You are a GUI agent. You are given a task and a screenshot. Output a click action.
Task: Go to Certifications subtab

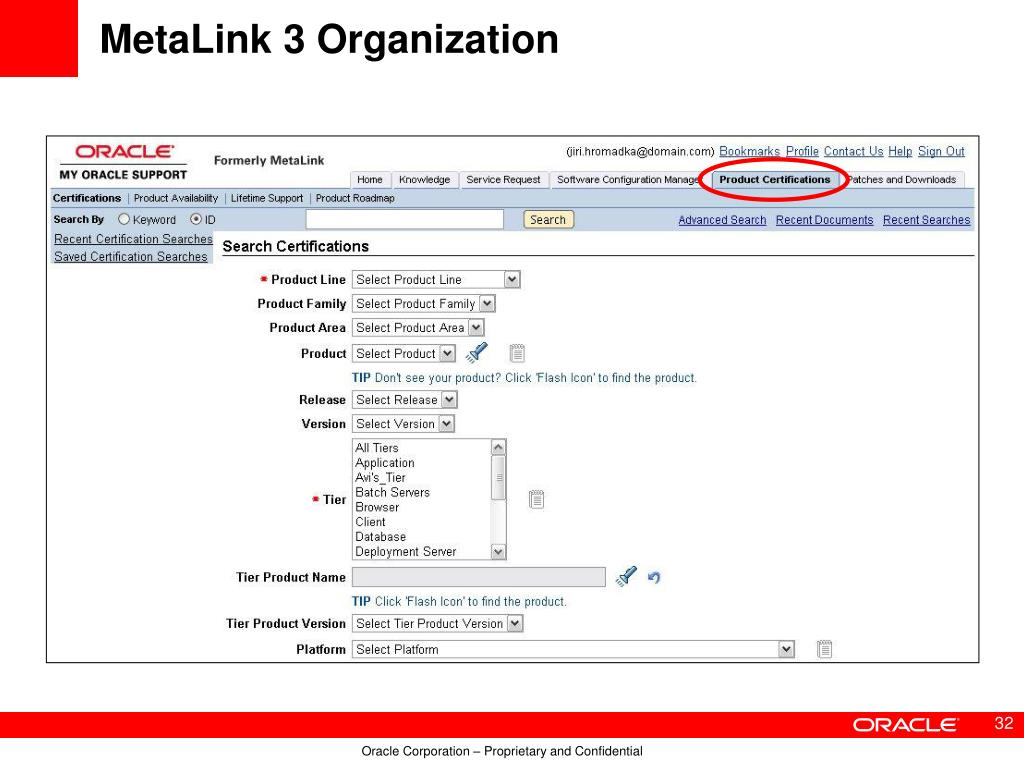coord(87,198)
